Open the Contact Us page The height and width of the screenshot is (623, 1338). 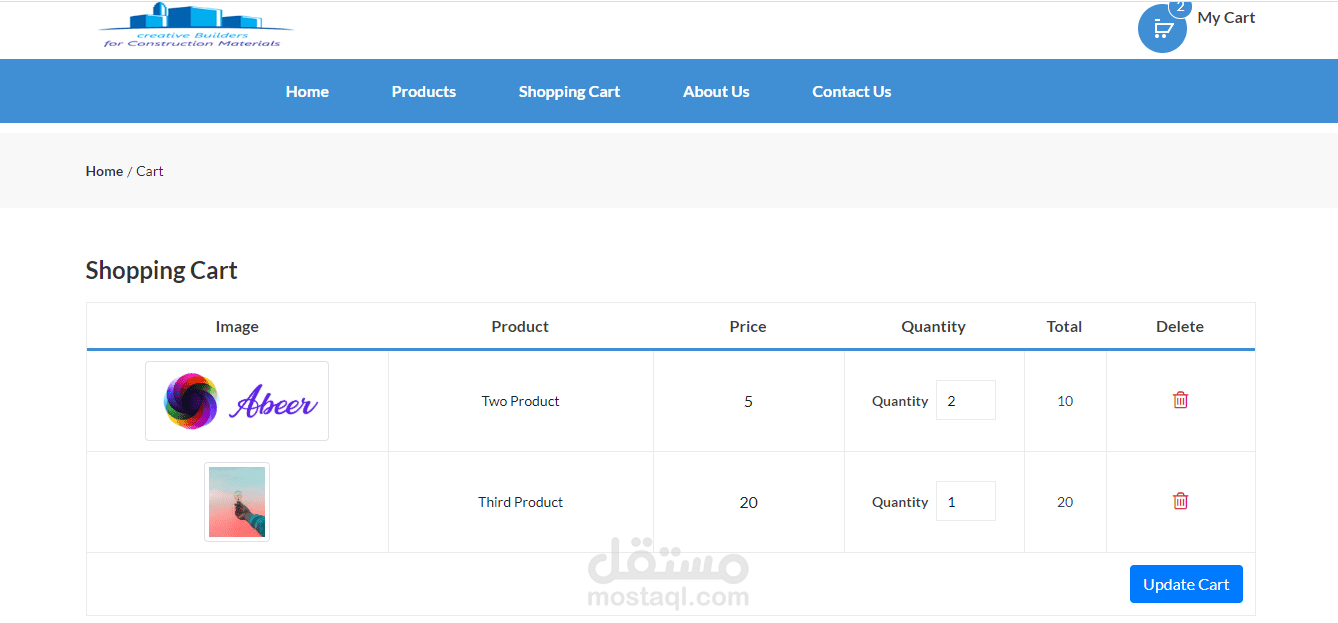coord(851,91)
